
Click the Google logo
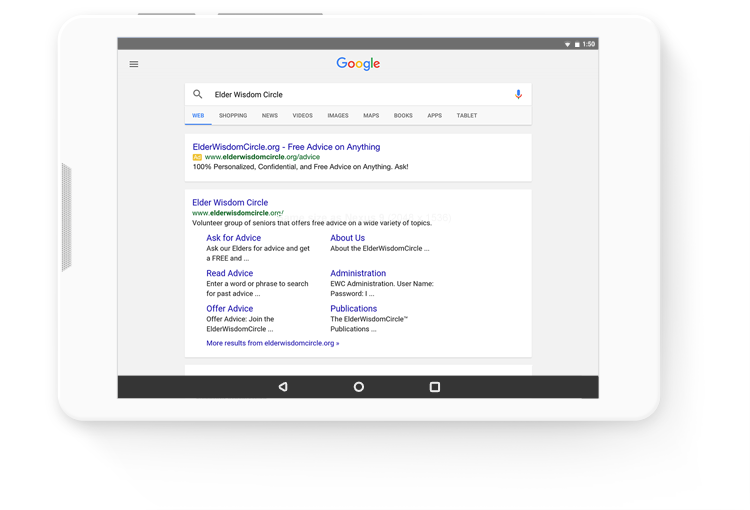coord(358,64)
